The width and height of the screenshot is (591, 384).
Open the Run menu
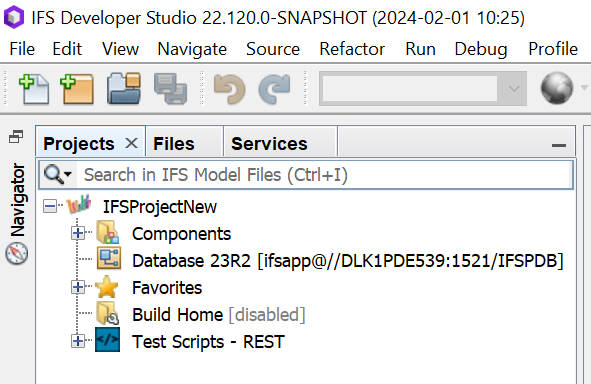pyautogui.click(x=421, y=49)
